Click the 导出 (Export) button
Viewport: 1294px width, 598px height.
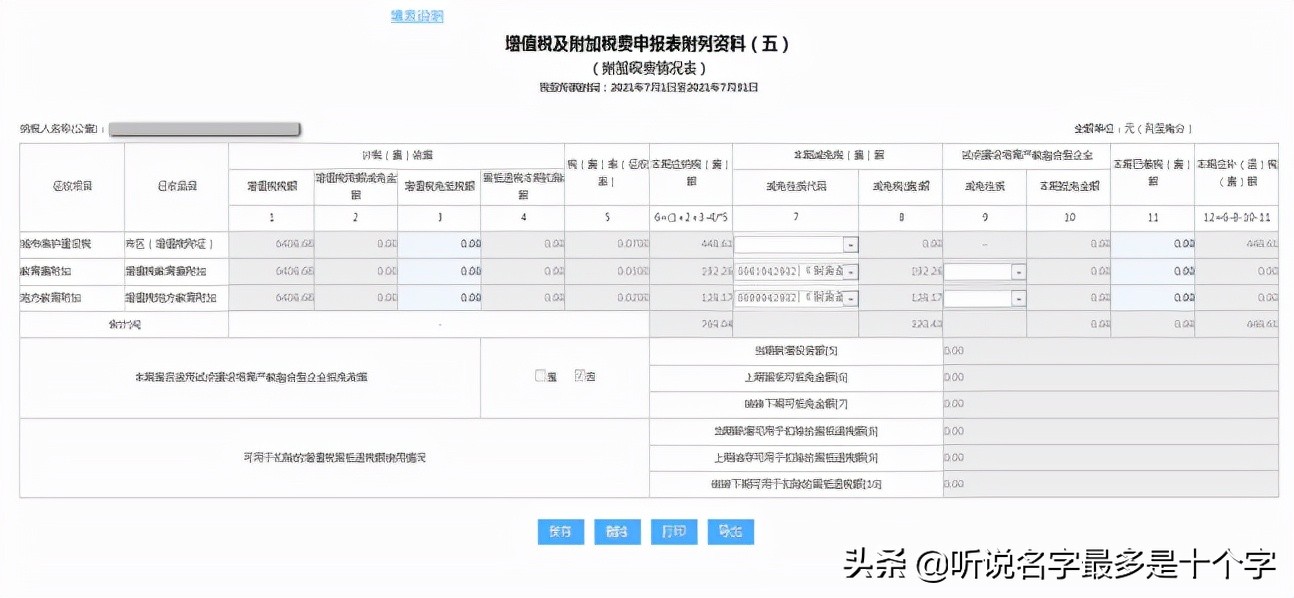[730, 532]
